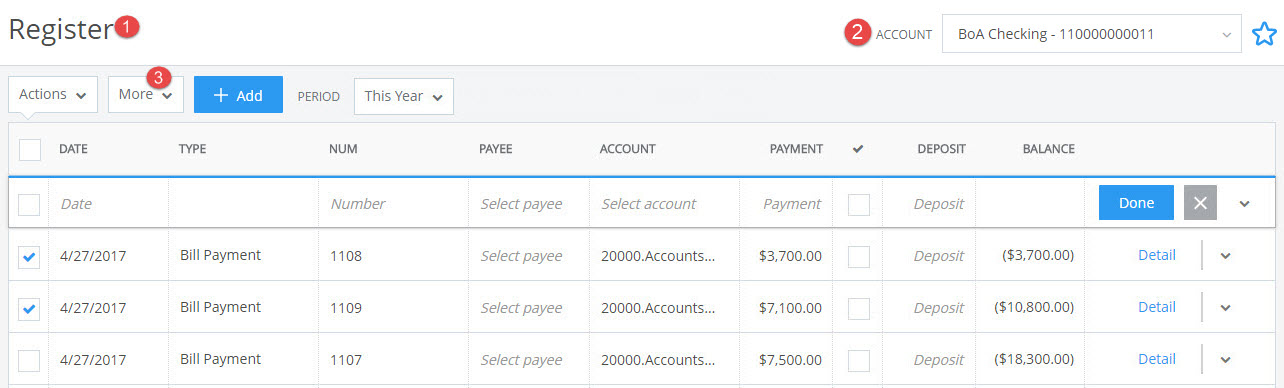Viewport: 1284px width, 388px height.
Task: Open chevron menu beside Done button
Action: pos(1244,203)
